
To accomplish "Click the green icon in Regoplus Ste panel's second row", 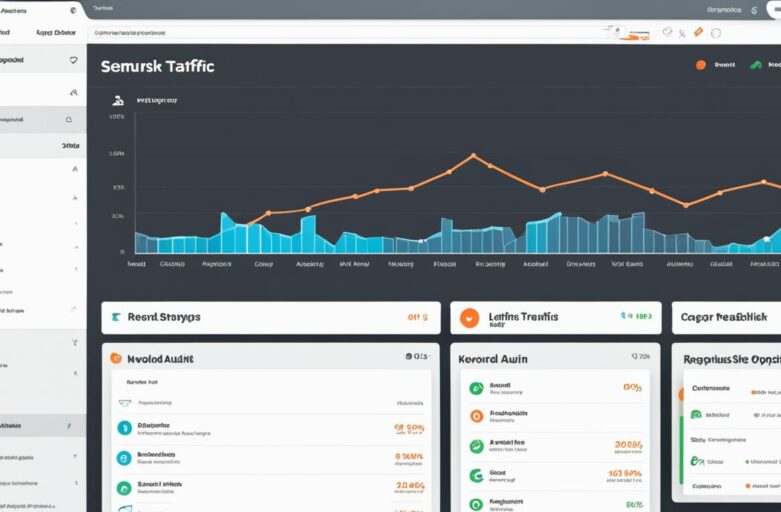I will [x=696, y=414].
